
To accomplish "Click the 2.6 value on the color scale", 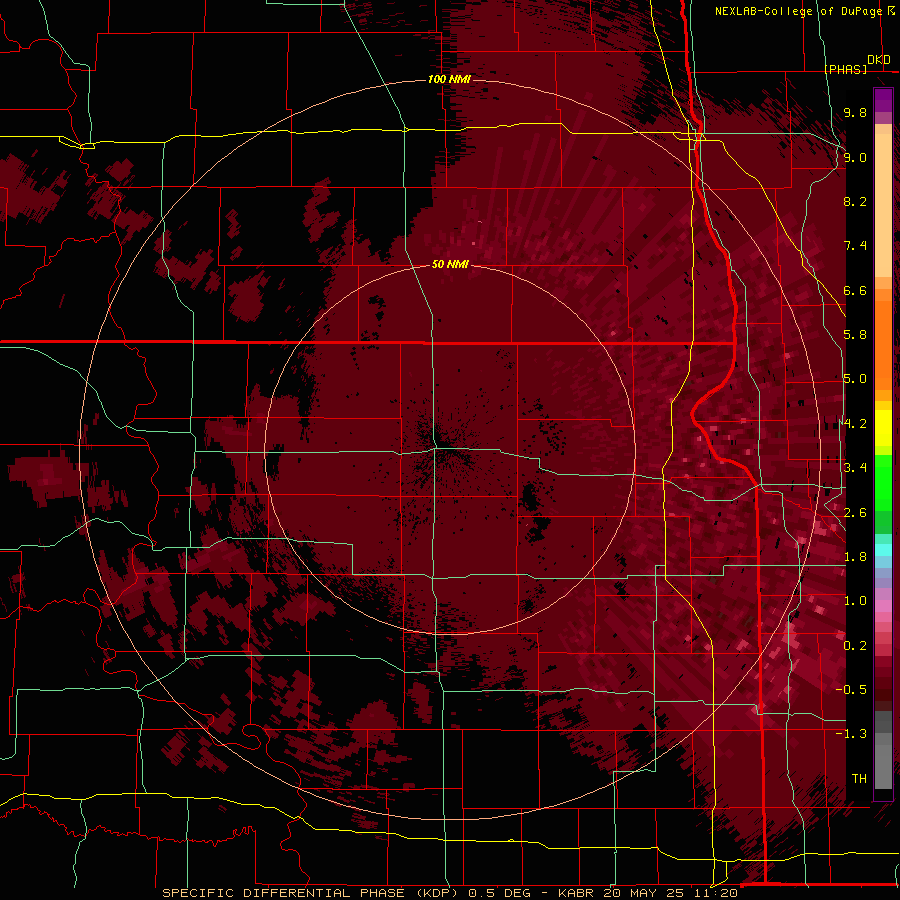I will pyautogui.click(x=855, y=513).
